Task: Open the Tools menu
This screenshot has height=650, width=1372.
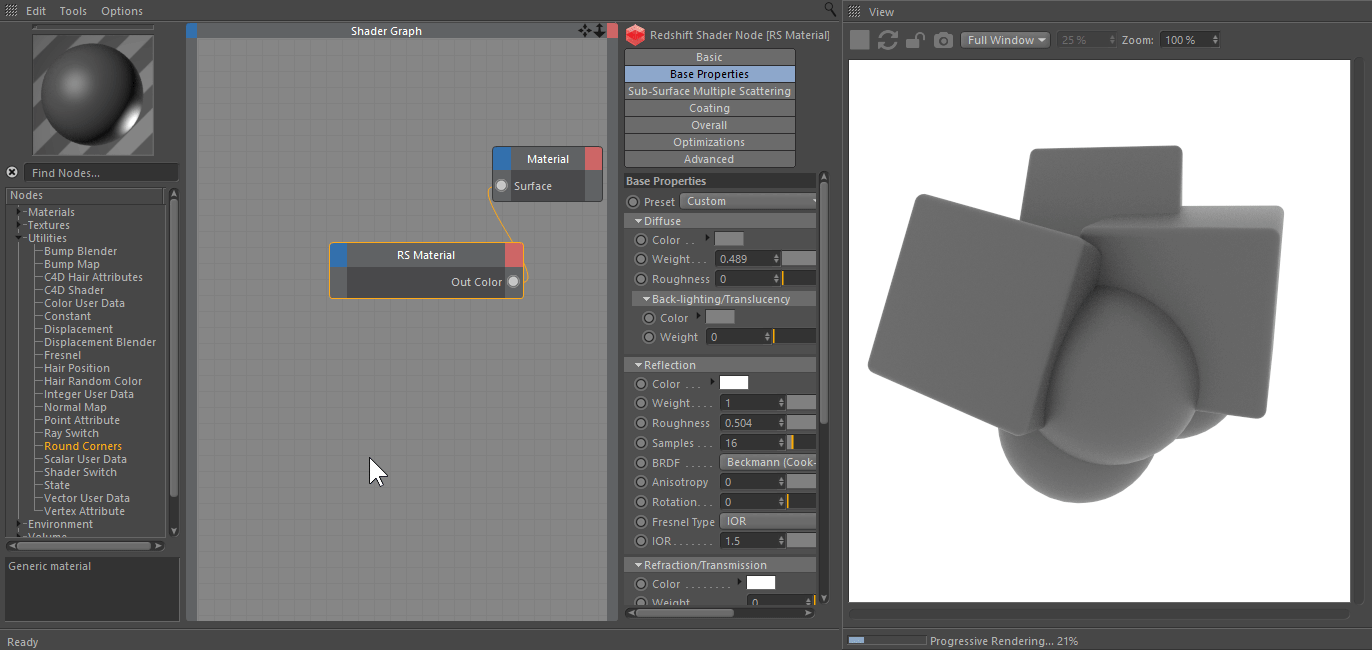Action: (x=73, y=11)
